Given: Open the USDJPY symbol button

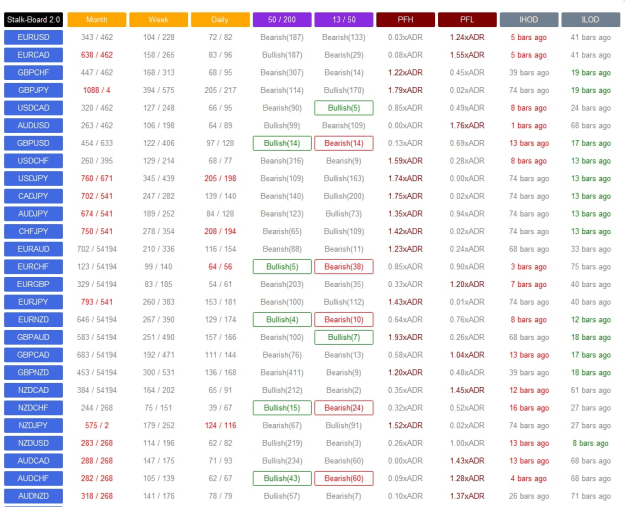Looking at the screenshot, I should tap(33, 179).
